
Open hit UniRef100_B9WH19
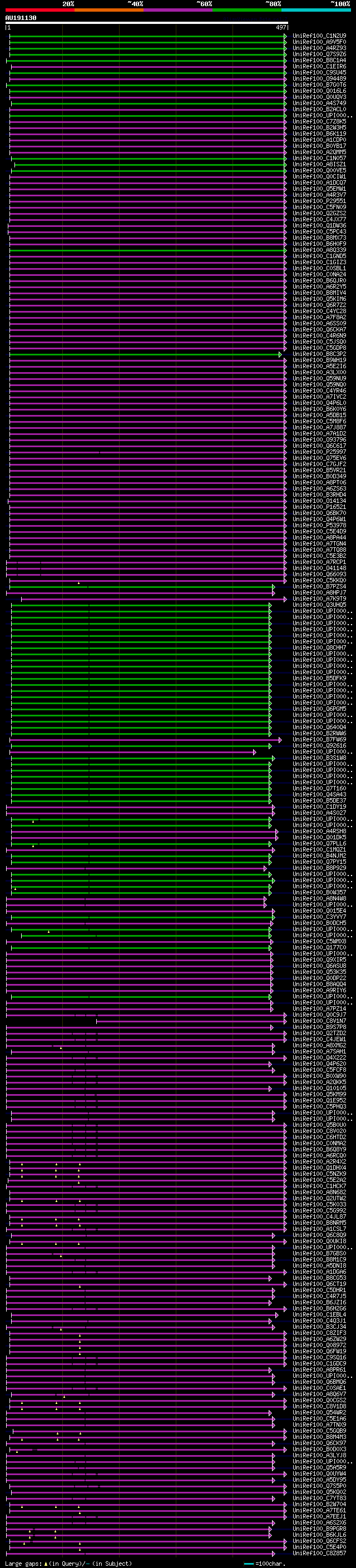pos(319,360)
